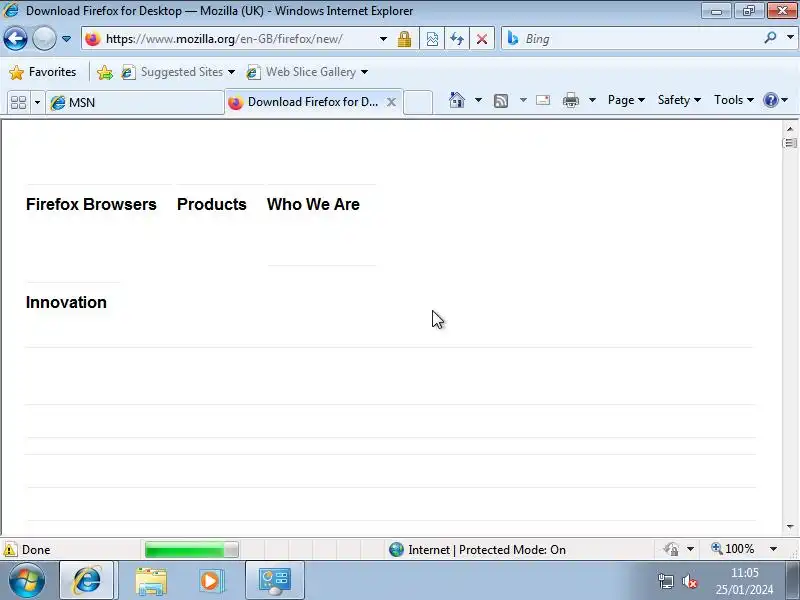Click the Internet zone globe icon
The image size is (800, 600).
[396, 549]
